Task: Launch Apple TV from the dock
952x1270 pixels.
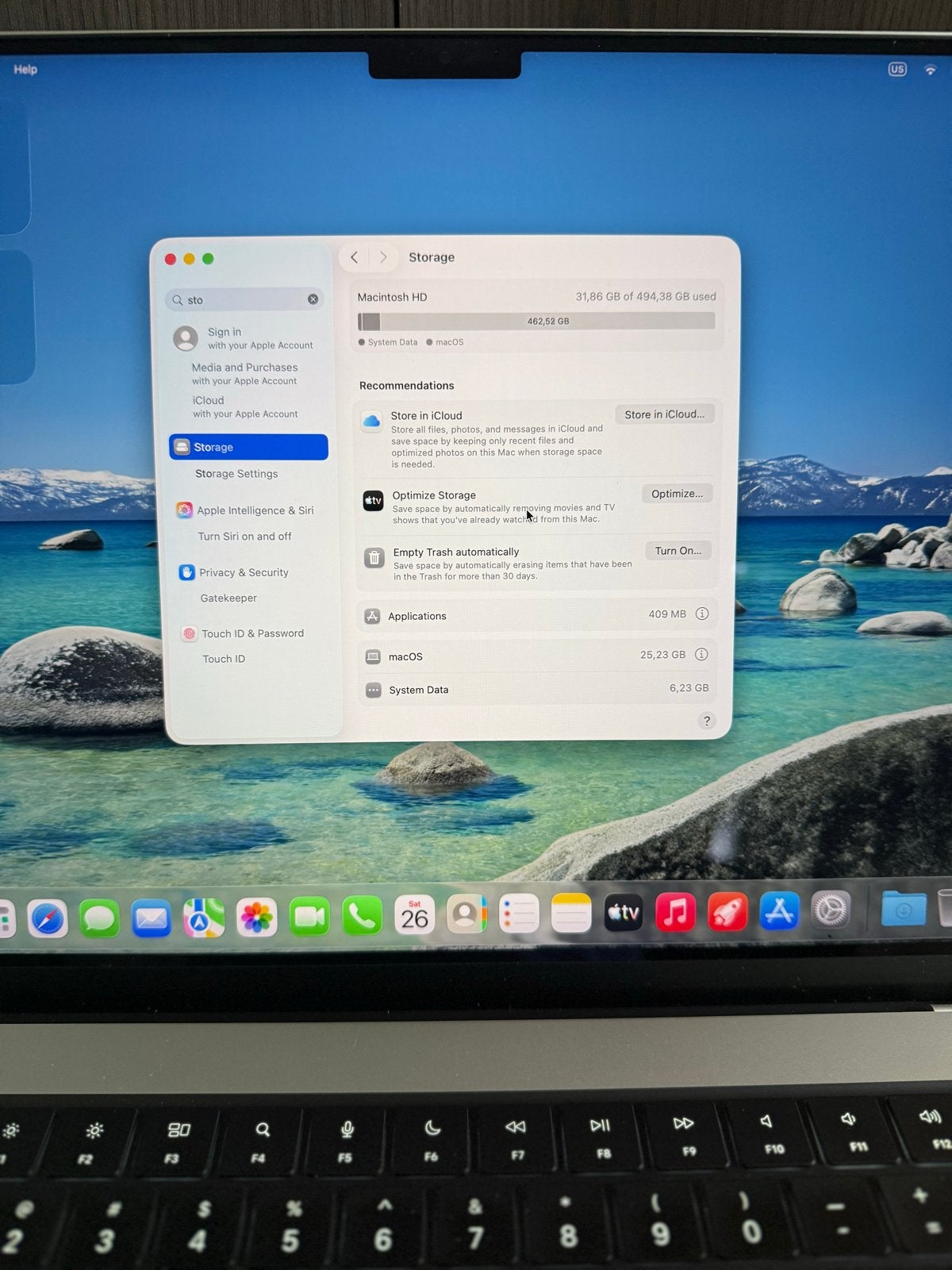Action: click(624, 913)
